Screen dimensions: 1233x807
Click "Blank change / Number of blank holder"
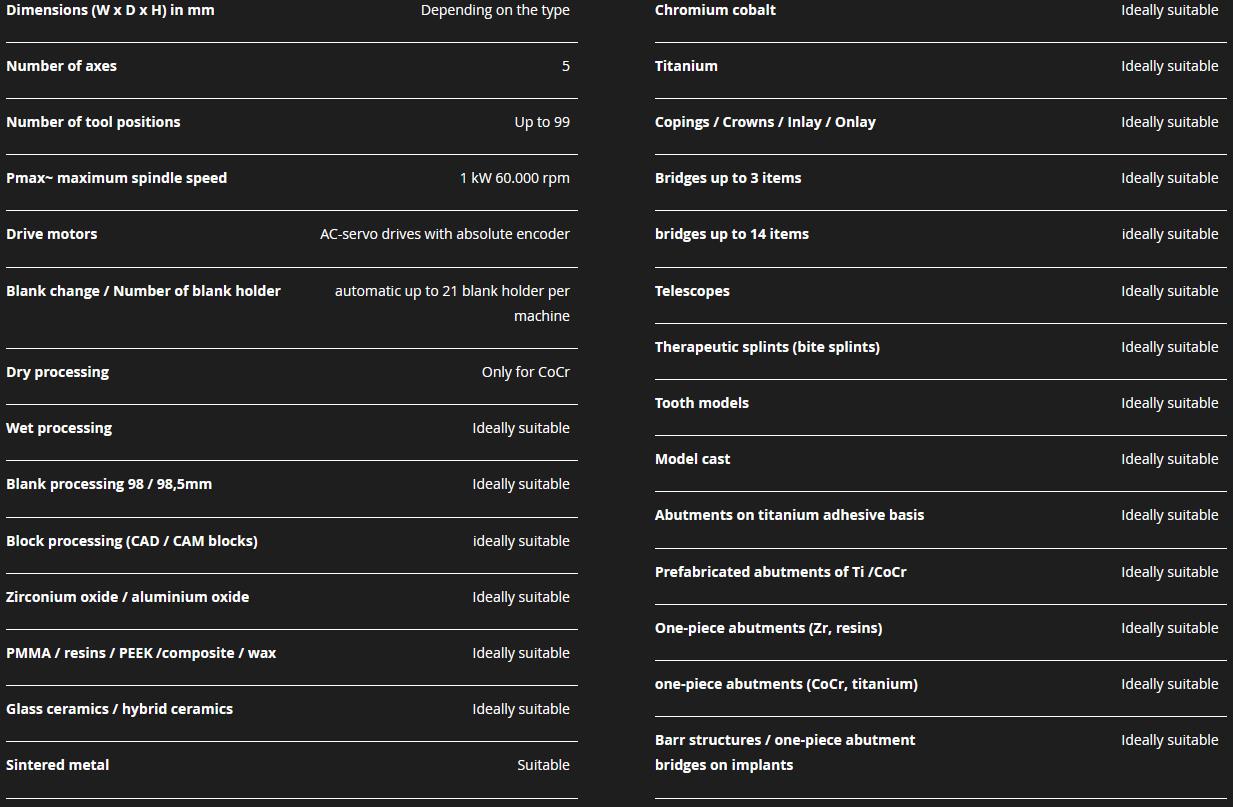pyautogui.click(x=143, y=291)
